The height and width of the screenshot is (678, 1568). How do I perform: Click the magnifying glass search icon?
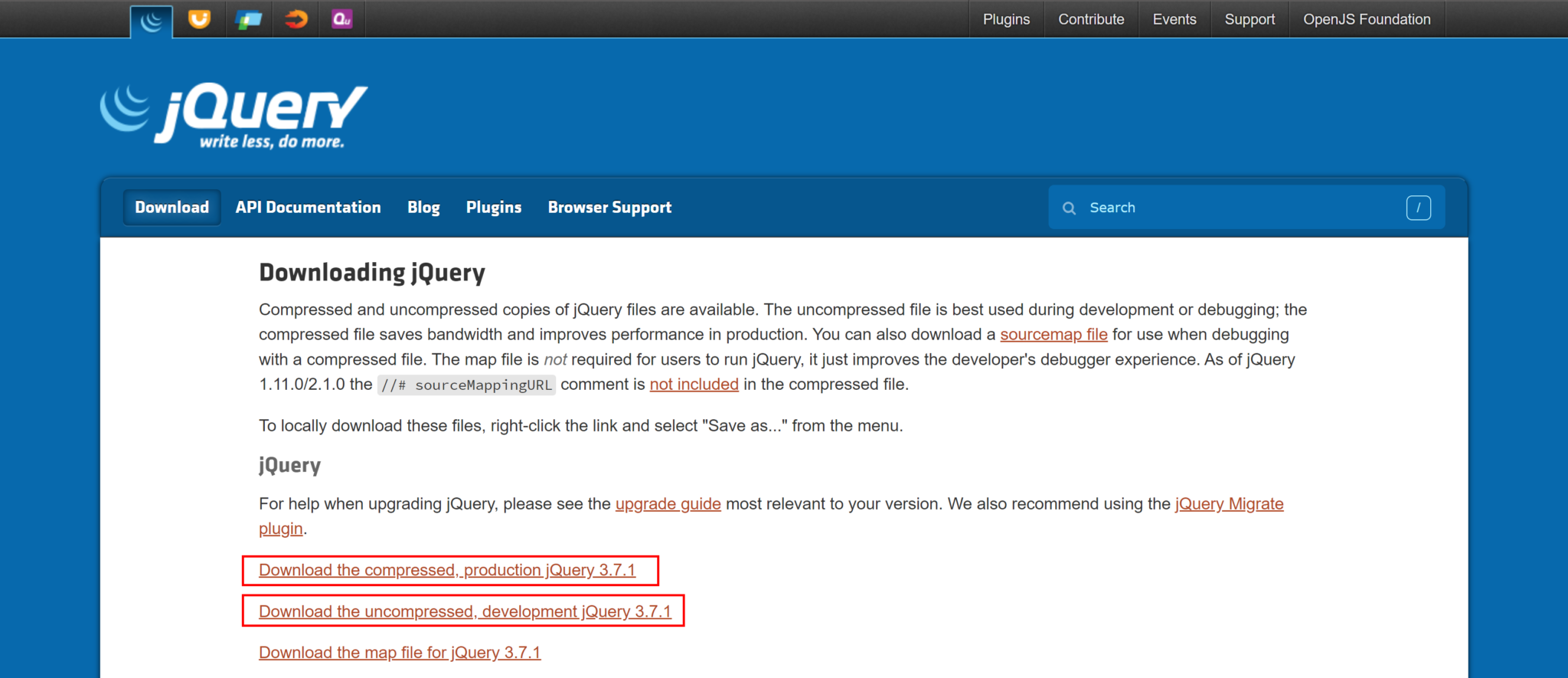[x=1070, y=208]
